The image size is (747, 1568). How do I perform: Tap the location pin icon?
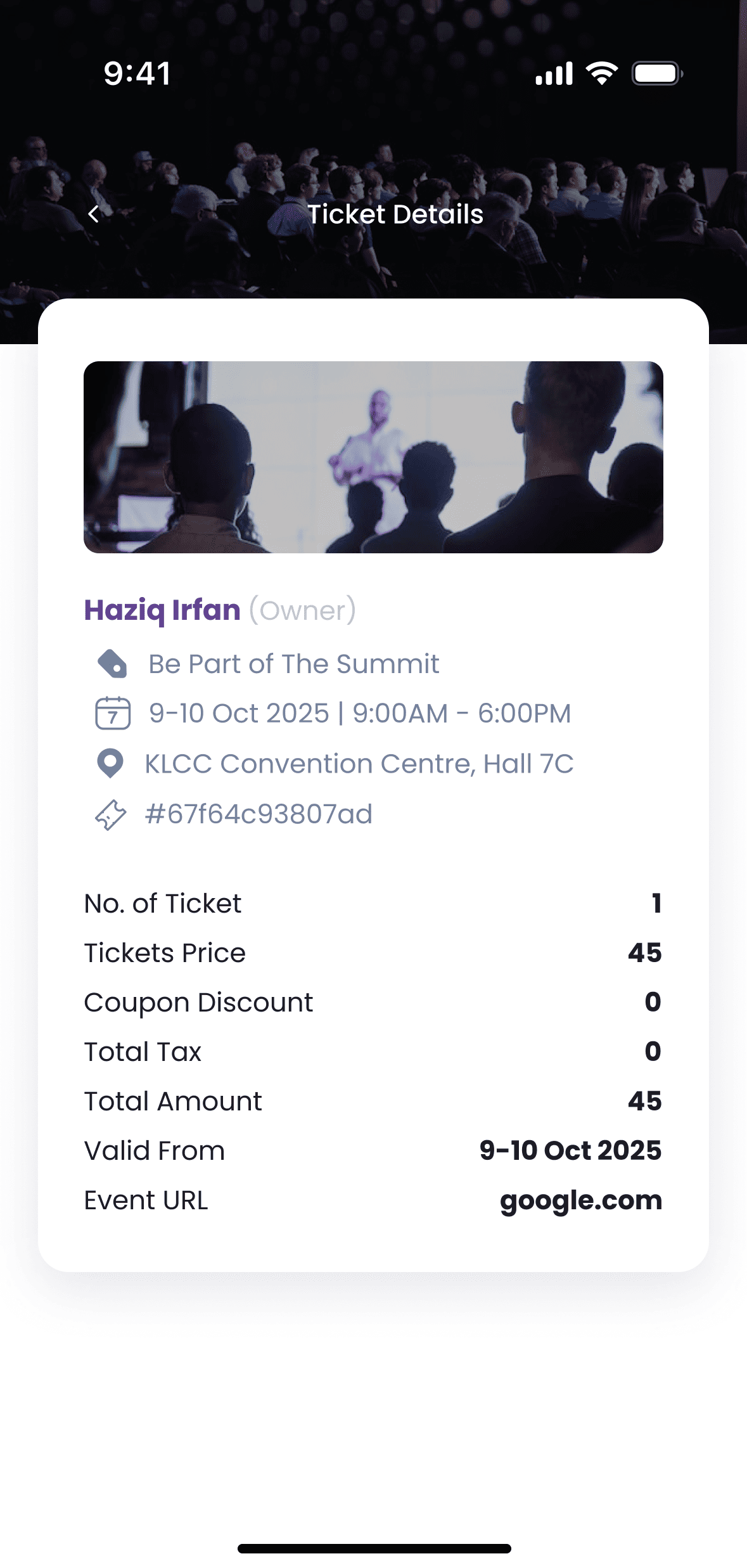pos(110,763)
